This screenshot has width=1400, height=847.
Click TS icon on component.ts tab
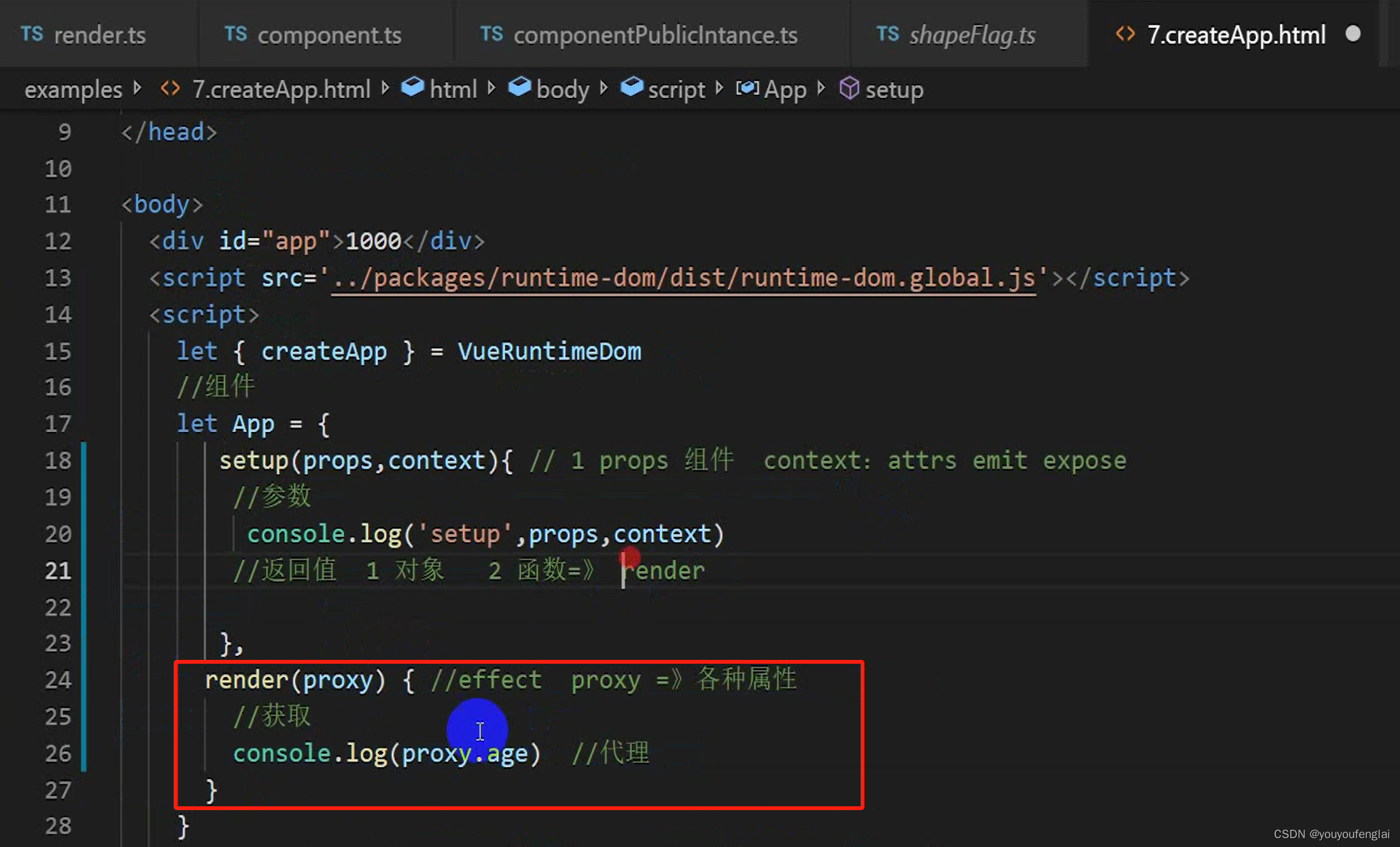tap(235, 34)
